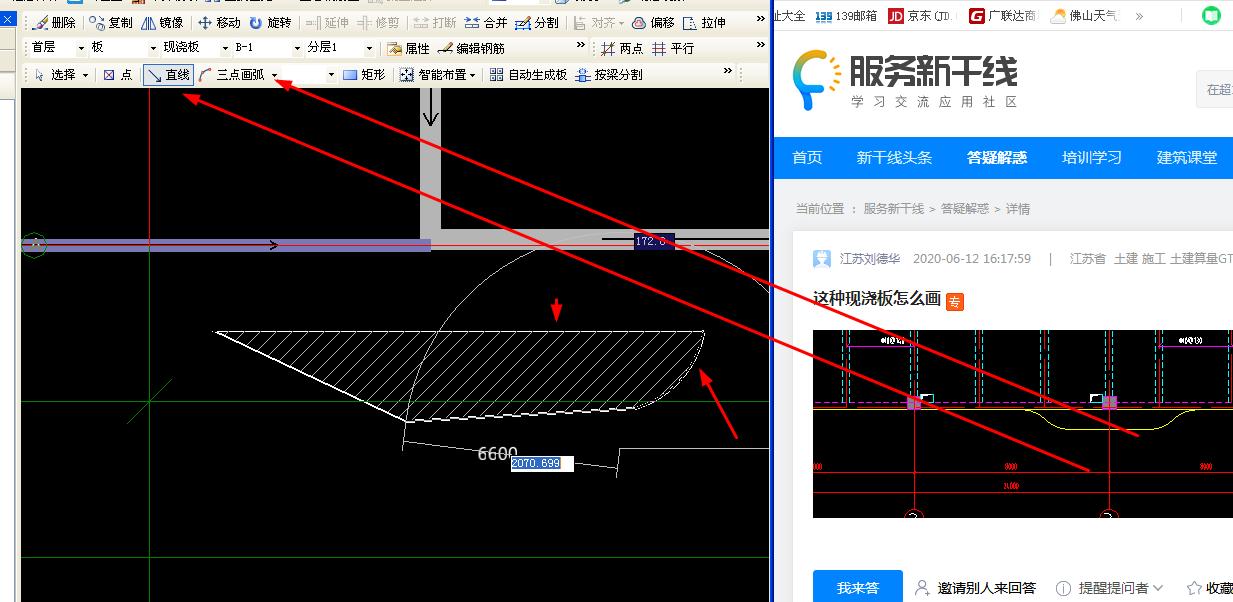Viewport: 1233px width, 602px height.
Task: Switch to the 直线 line drawing tool
Action: click(168, 74)
